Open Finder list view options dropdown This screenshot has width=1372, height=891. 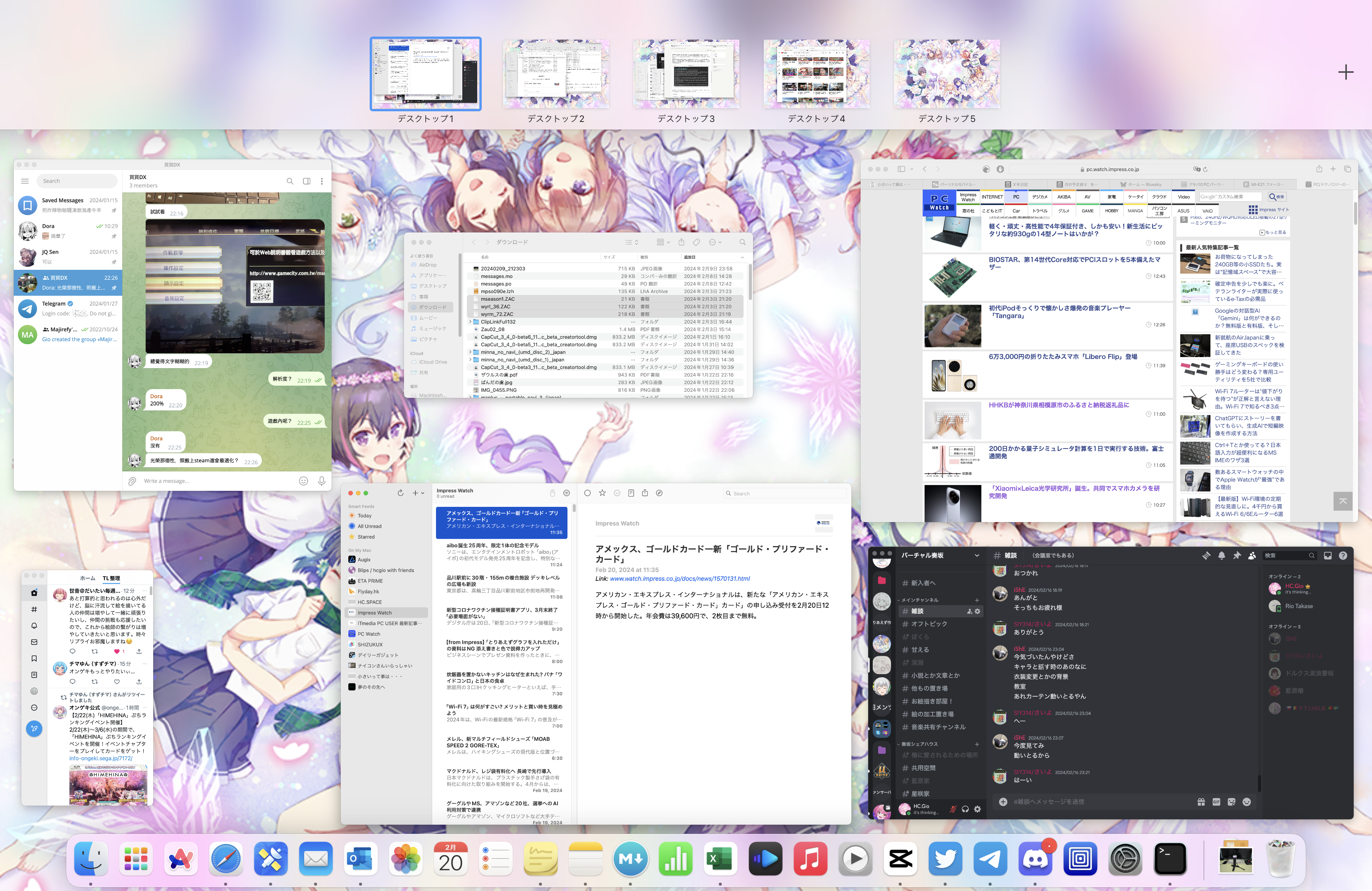click(x=632, y=242)
